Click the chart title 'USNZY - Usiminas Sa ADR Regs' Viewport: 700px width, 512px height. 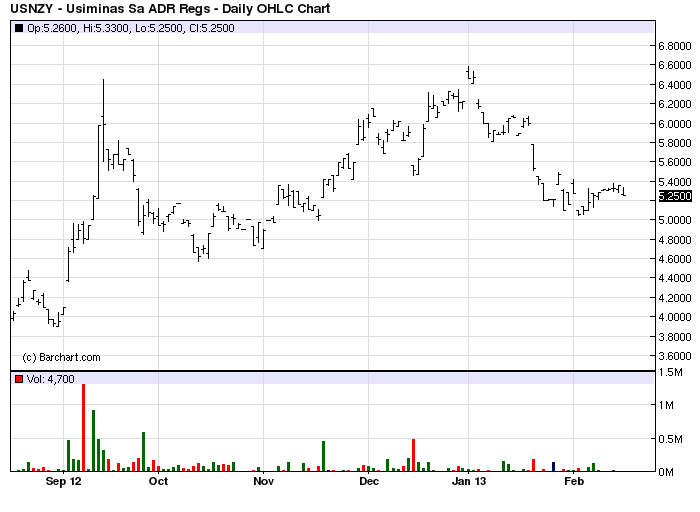[110, 8]
